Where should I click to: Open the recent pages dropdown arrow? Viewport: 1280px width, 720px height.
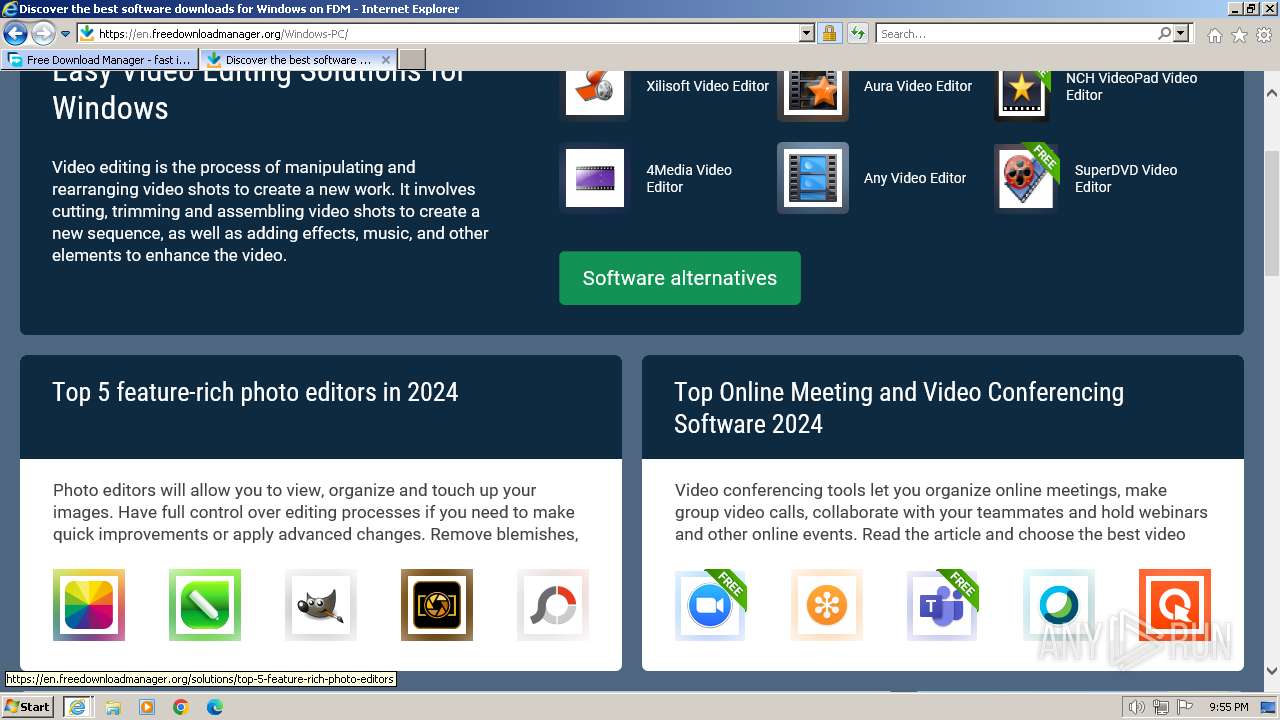[65, 34]
